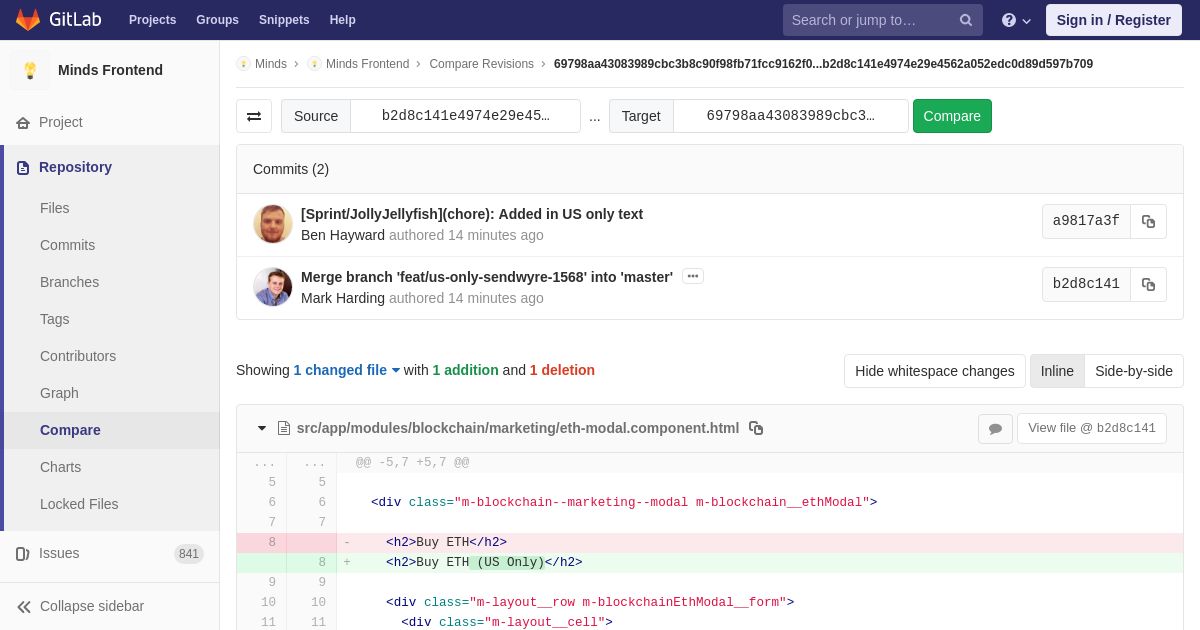Toggle comments for this file
The image size is (1200, 630).
point(995,428)
